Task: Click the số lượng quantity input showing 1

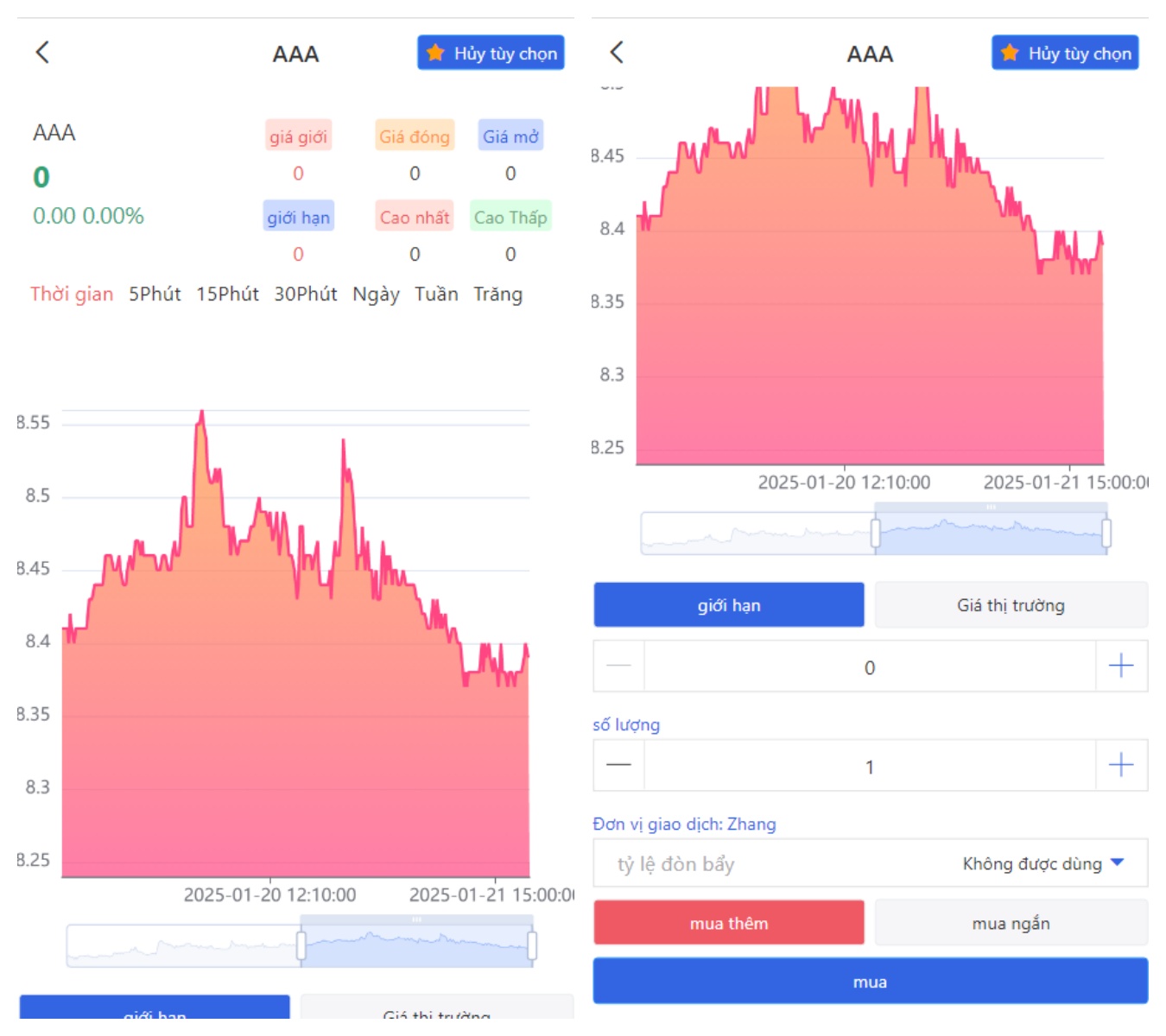Action: pyautogui.click(x=870, y=765)
